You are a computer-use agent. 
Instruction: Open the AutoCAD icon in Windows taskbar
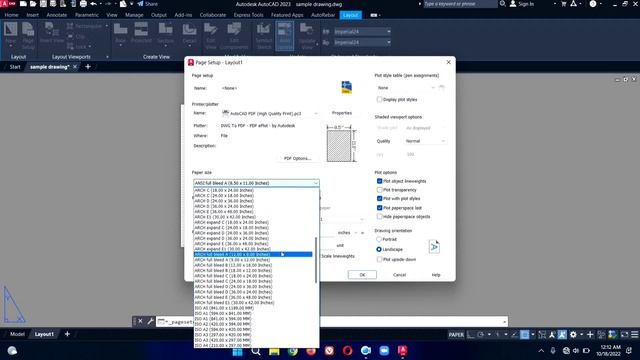coord(402,351)
